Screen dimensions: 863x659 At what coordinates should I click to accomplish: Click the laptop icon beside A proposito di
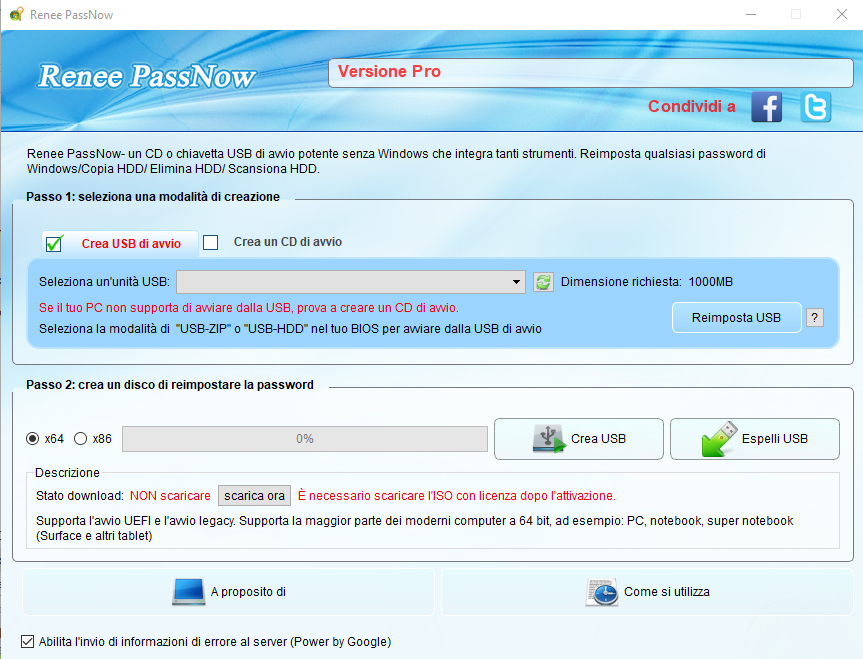click(189, 592)
